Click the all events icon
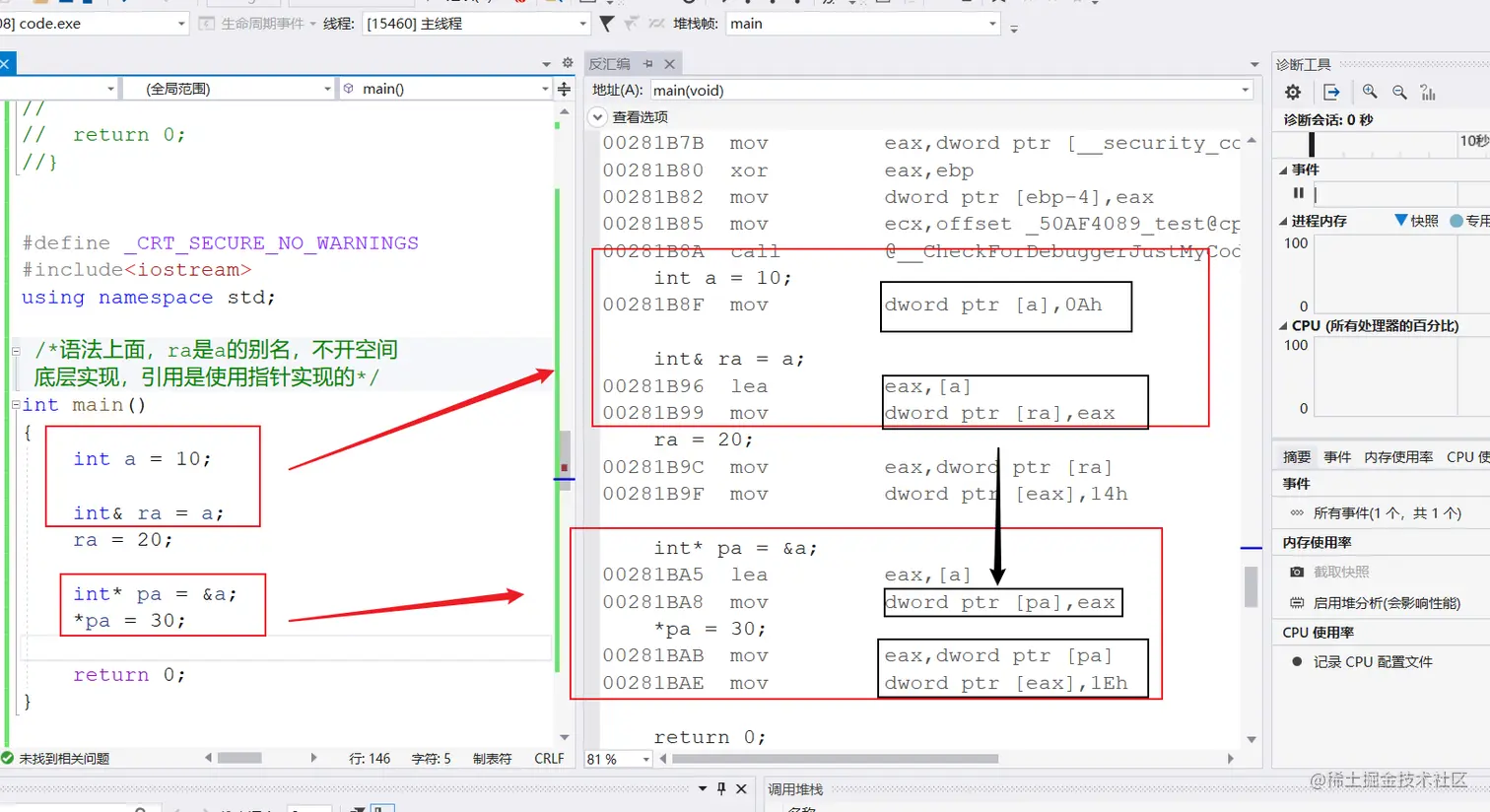The width and height of the screenshot is (1490, 812). [x=1297, y=512]
